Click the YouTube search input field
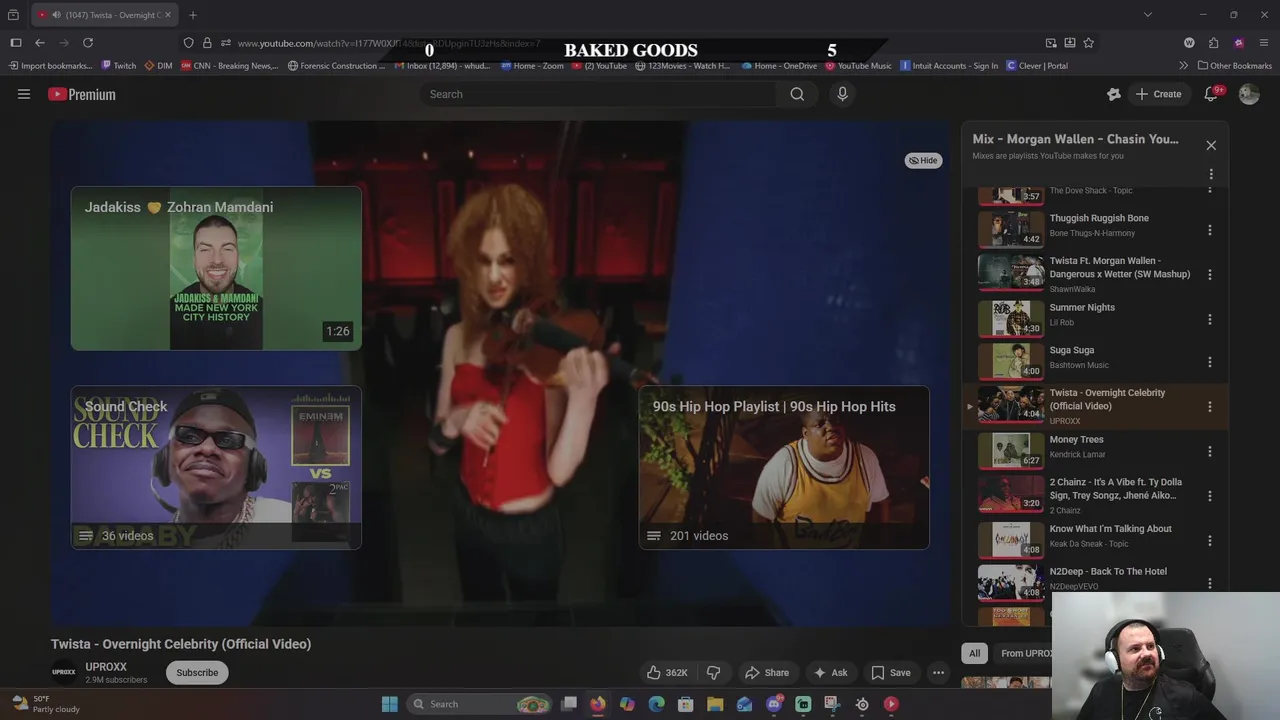 tap(598, 94)
